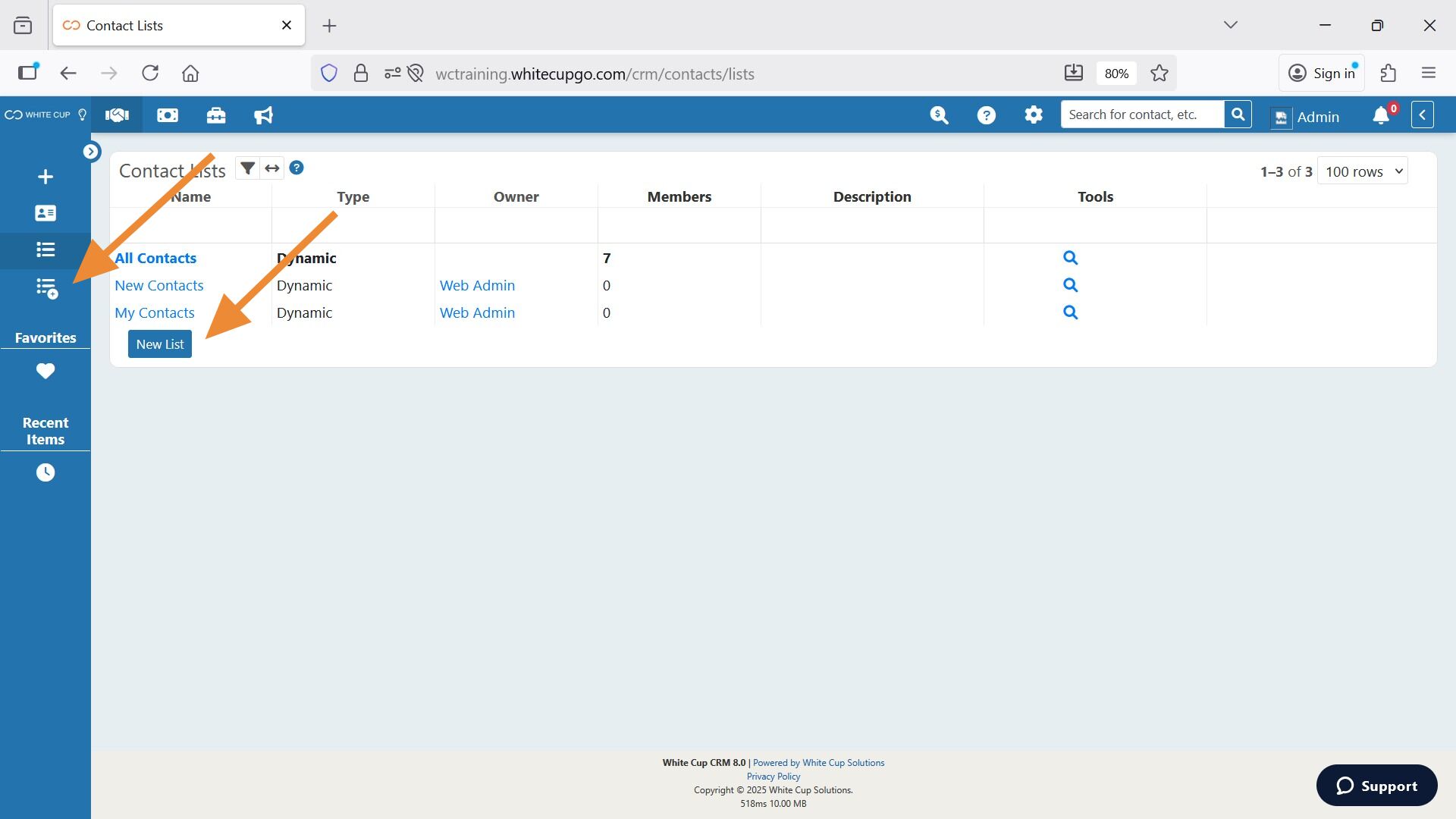Open the browser extensions icon
Screen dimensions: 1456x819
tap(1389, 73)
